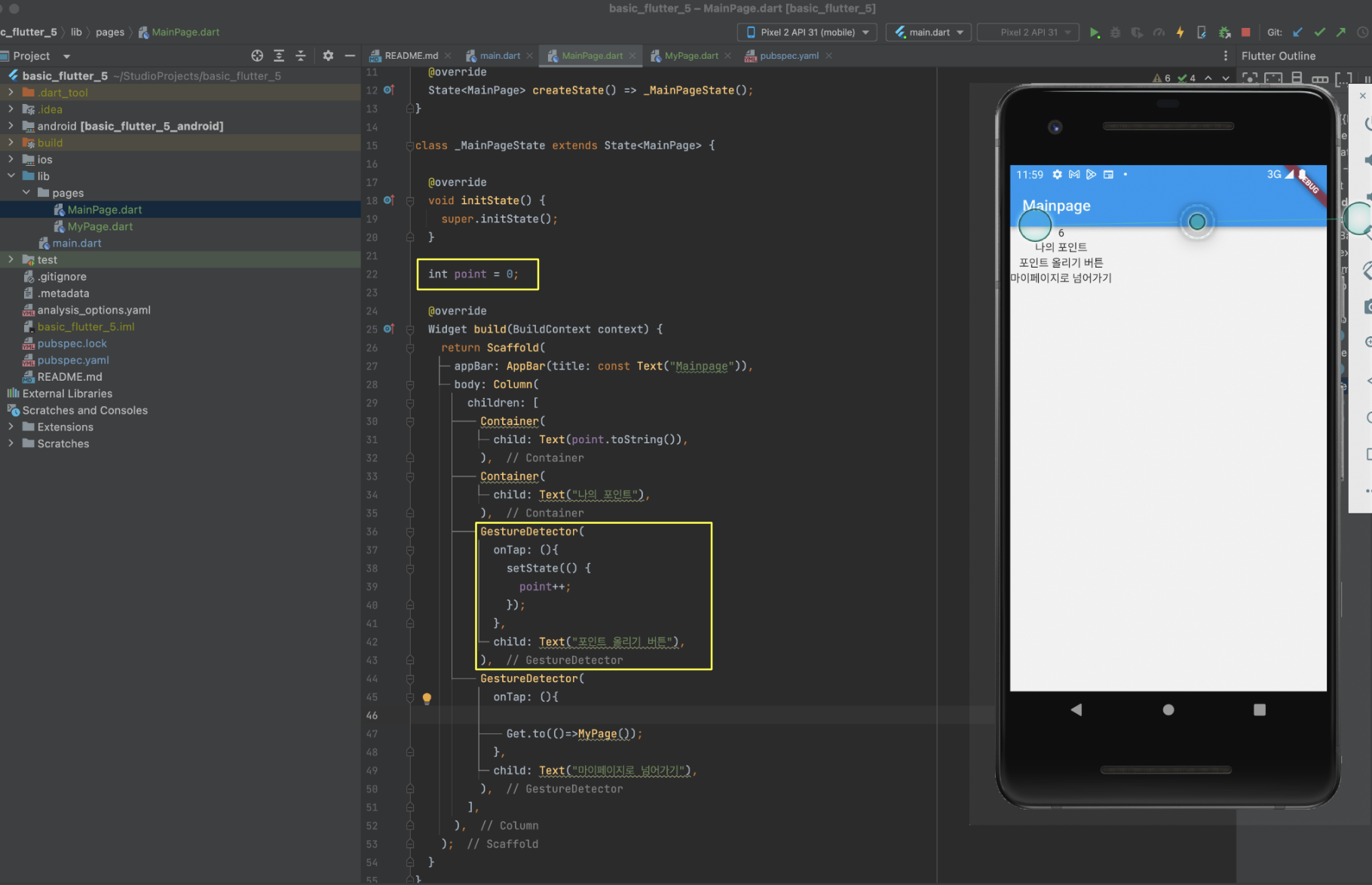Click Git Update Project blue arrow
The height and width of the screenshot is (885, 1372).
tap(1297, 32)
